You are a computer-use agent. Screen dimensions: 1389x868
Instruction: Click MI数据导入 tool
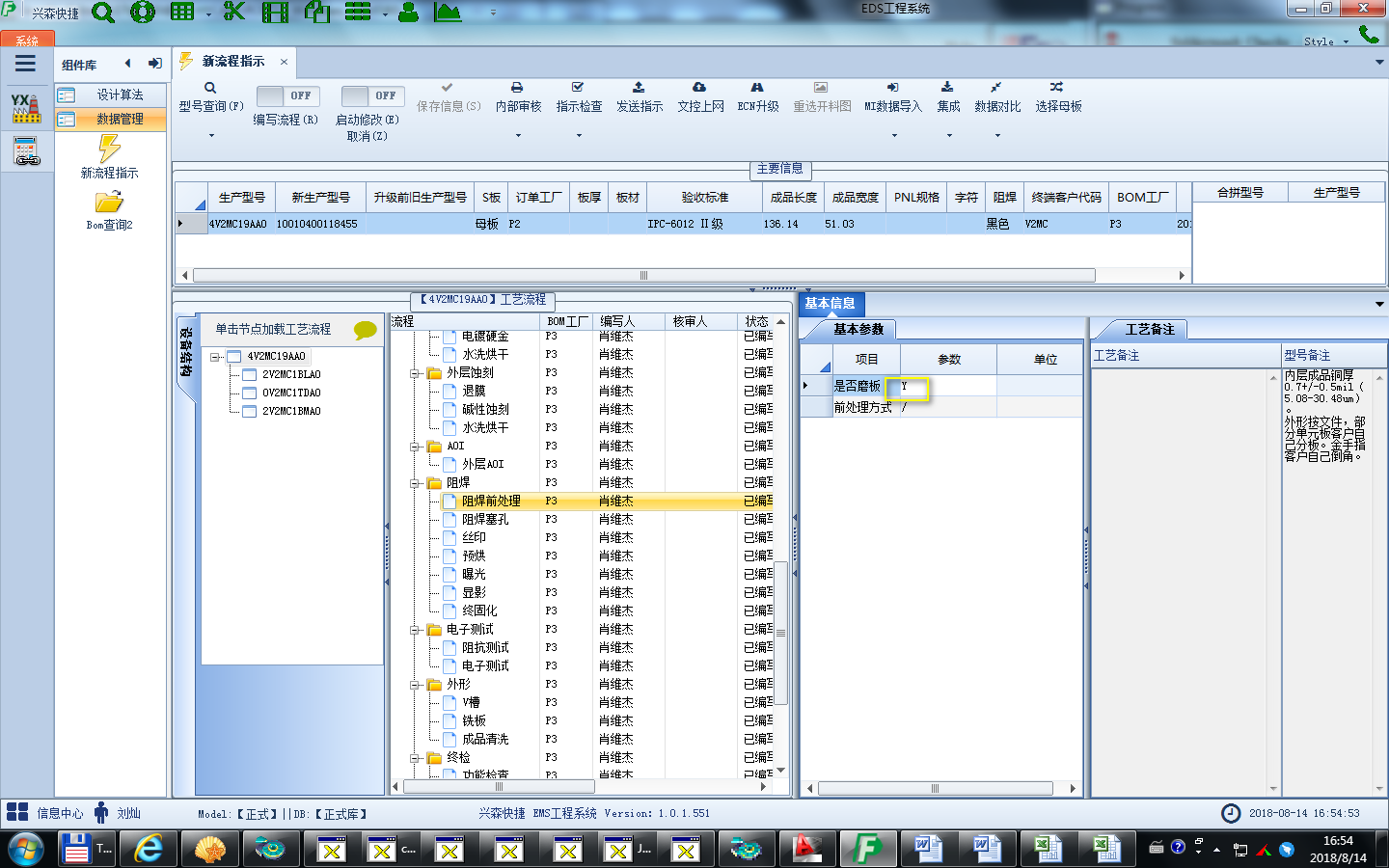tap(893, 97)
